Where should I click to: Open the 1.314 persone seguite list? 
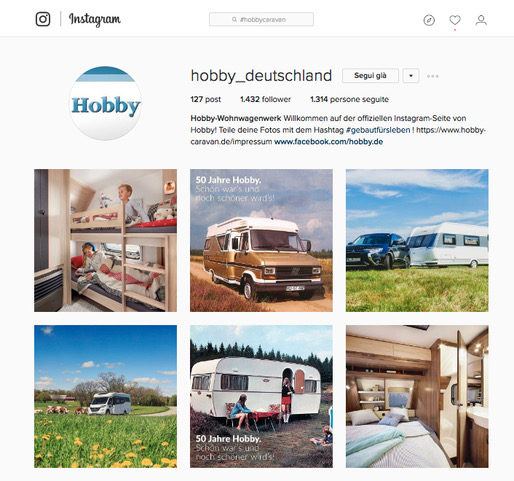pos(349,99)
